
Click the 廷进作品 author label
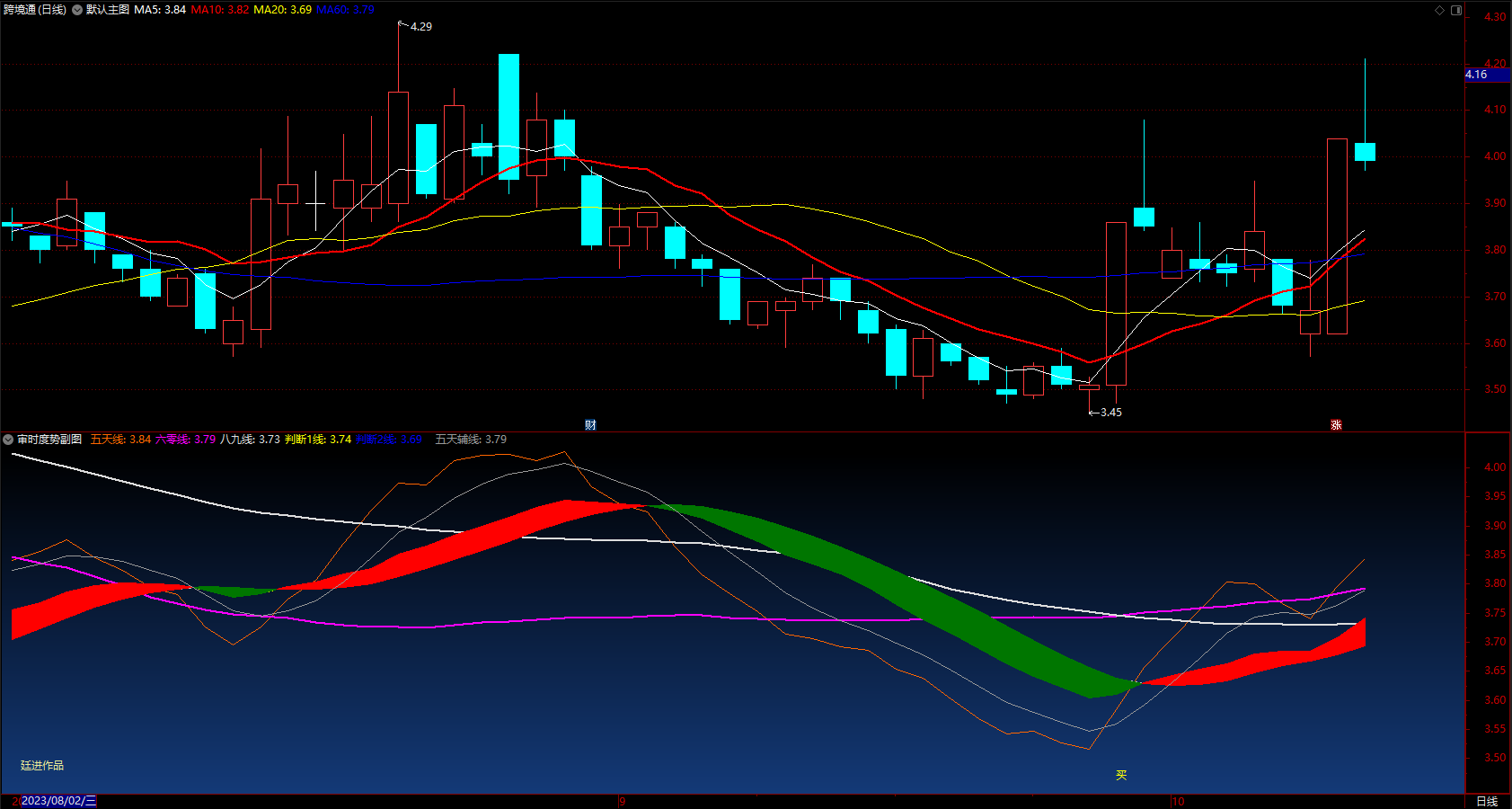point(42,766)
